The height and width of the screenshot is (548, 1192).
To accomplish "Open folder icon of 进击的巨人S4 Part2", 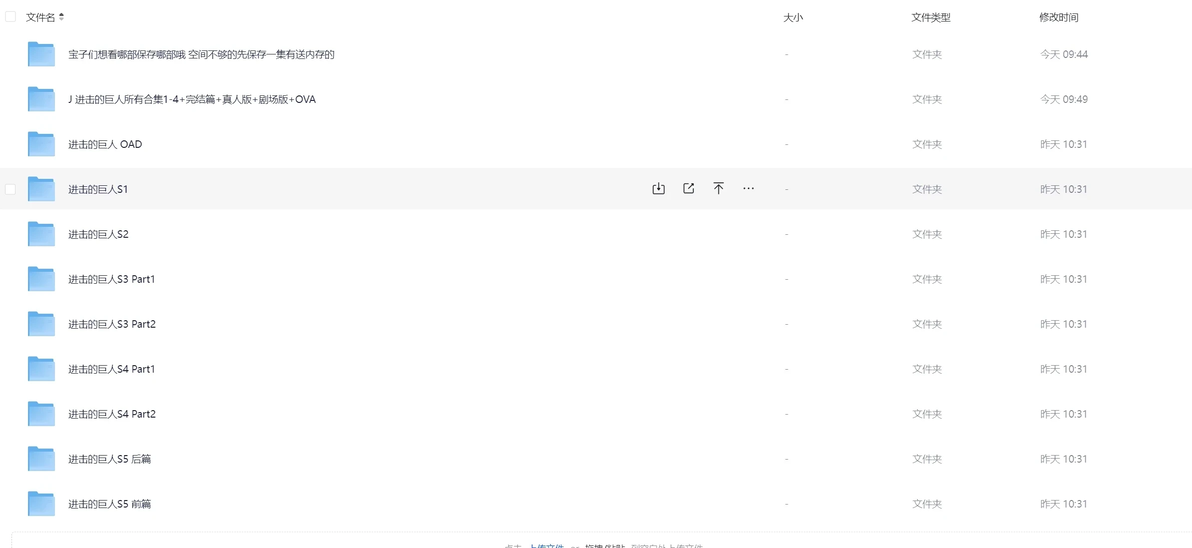I will point(41,413).
